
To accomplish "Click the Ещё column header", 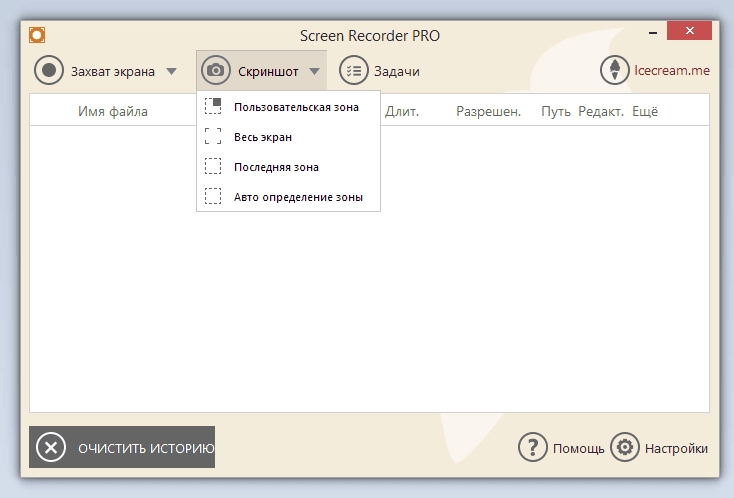I will point(645,111).
